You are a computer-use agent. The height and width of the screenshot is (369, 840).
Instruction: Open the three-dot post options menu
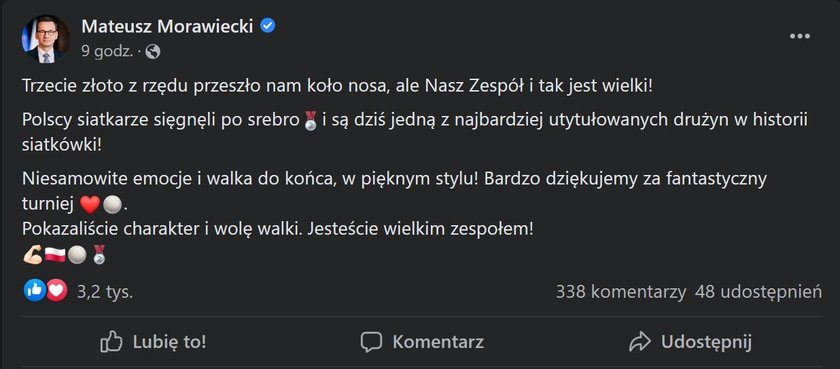800,36
